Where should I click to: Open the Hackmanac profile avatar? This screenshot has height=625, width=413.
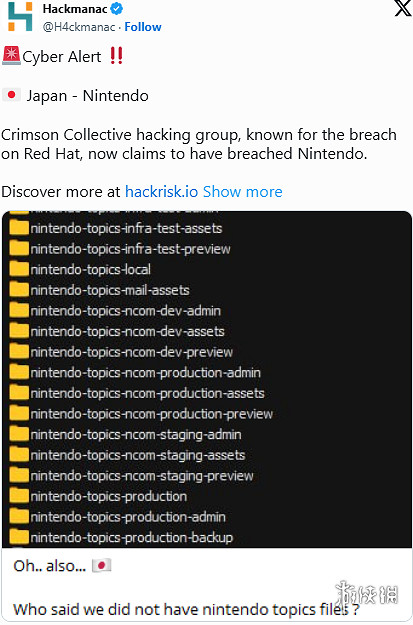click(x=20, y=16)
